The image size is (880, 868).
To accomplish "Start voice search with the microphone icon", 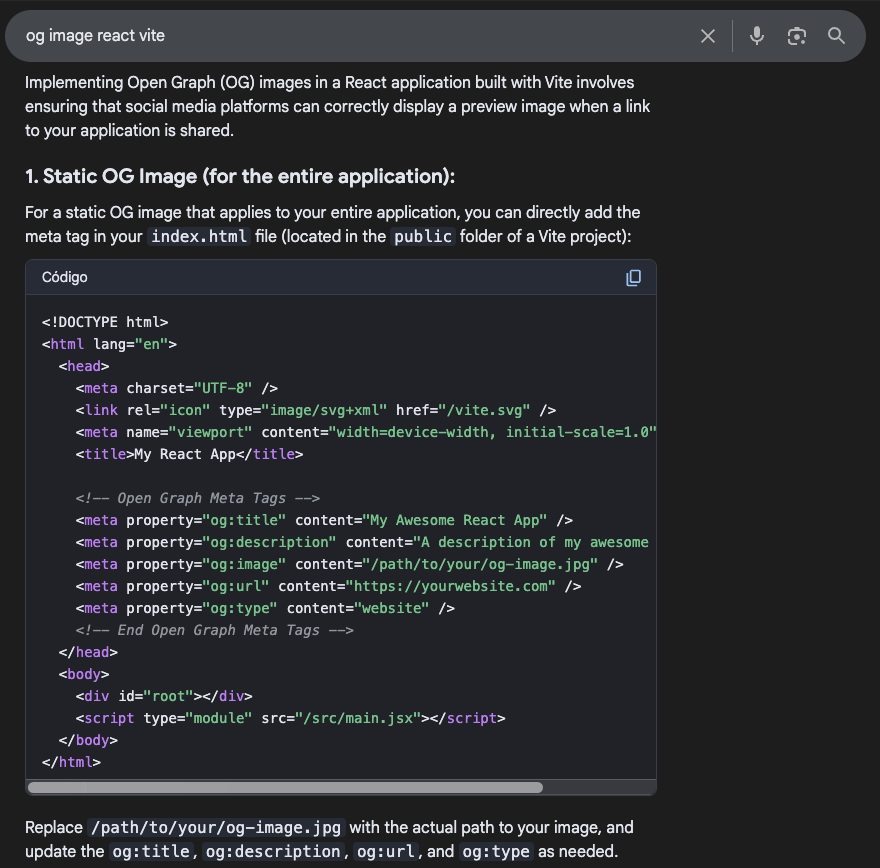I will 757,36.
